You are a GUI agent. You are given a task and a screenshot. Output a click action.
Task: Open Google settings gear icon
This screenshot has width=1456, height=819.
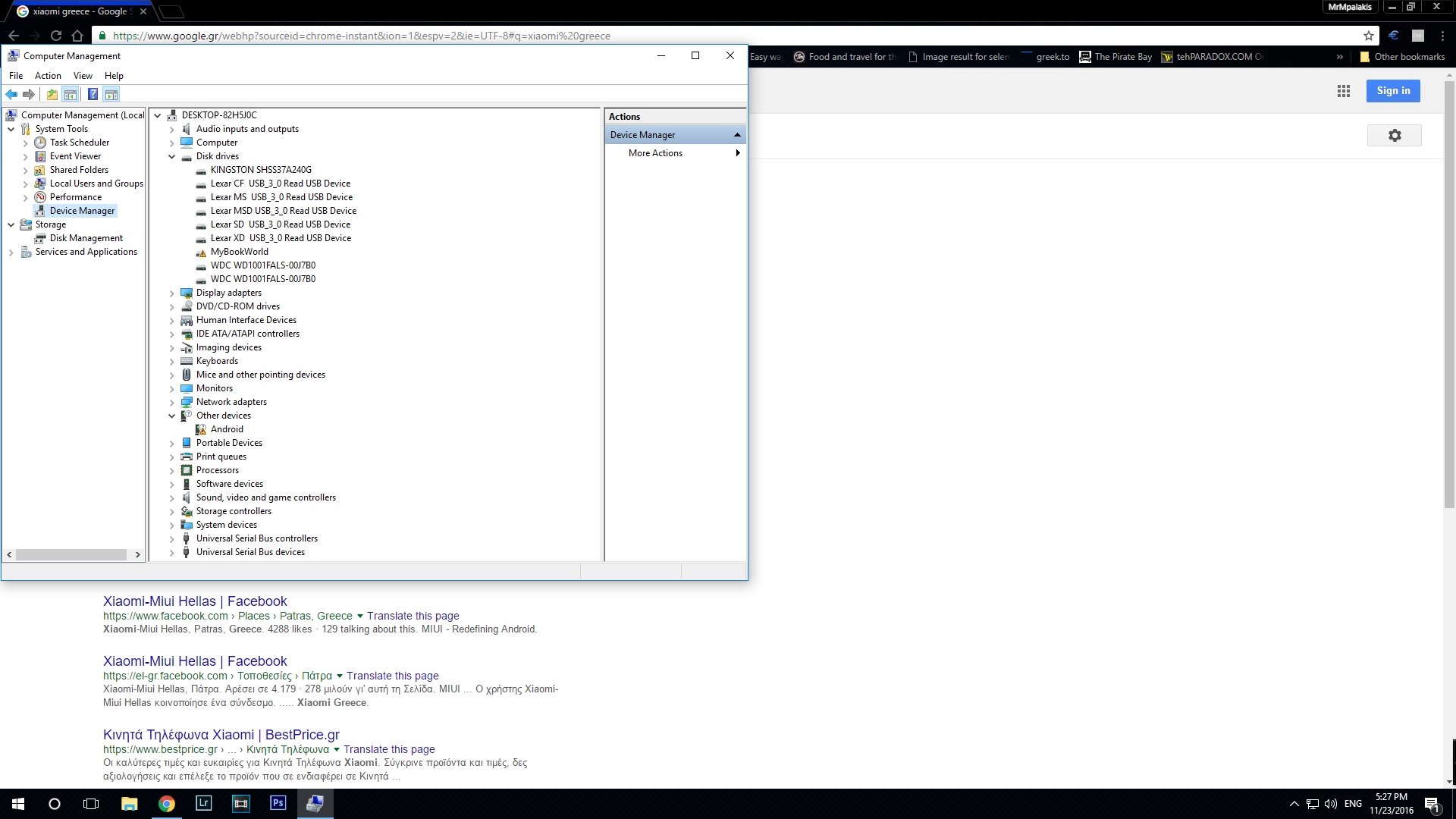(x=1394, y=136)
